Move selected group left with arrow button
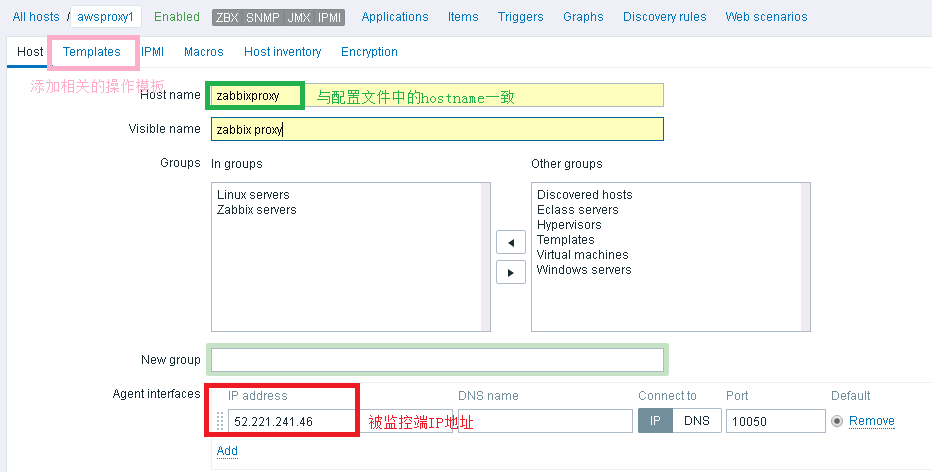The image size is (932, 472). click(x=511, y=243)
